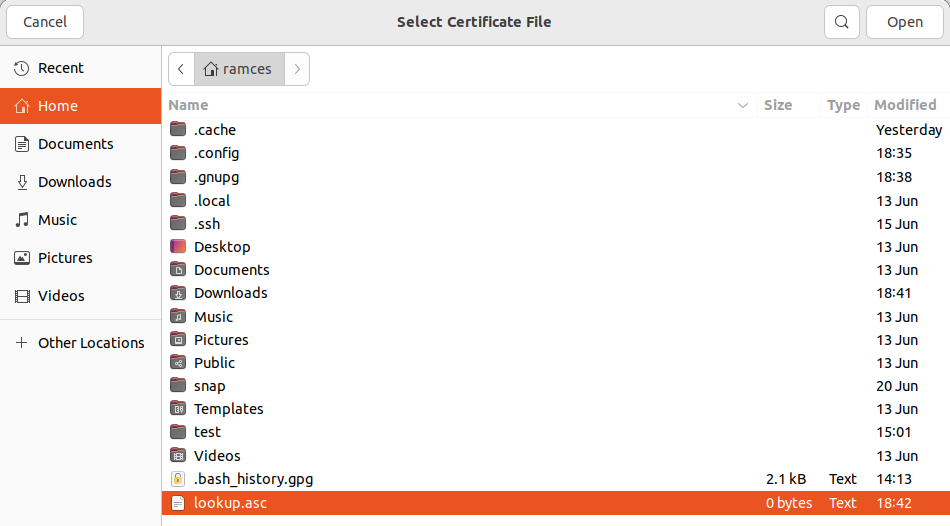This screenshot has width=950, height=526.
Task: Open Pictures in the sidebar
Action: point(81,258)
